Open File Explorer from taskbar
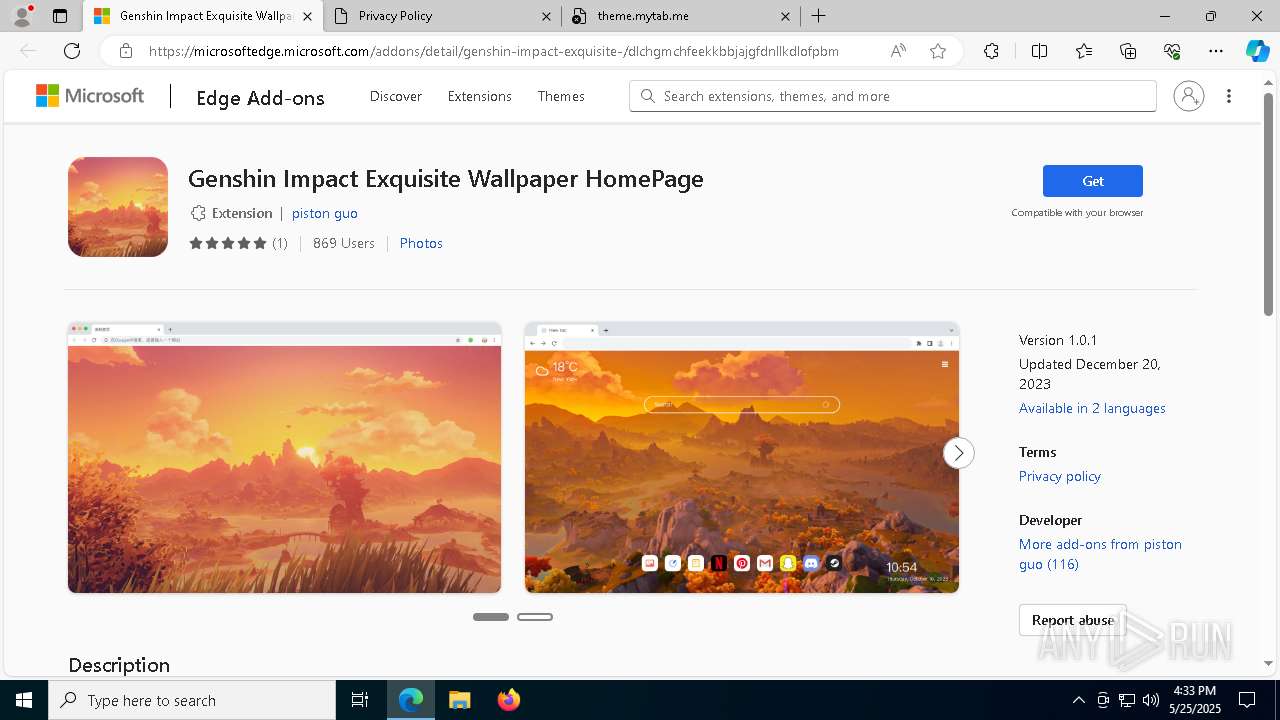The width and height of the screenshot is (1280, 720). tap(459, 700)
